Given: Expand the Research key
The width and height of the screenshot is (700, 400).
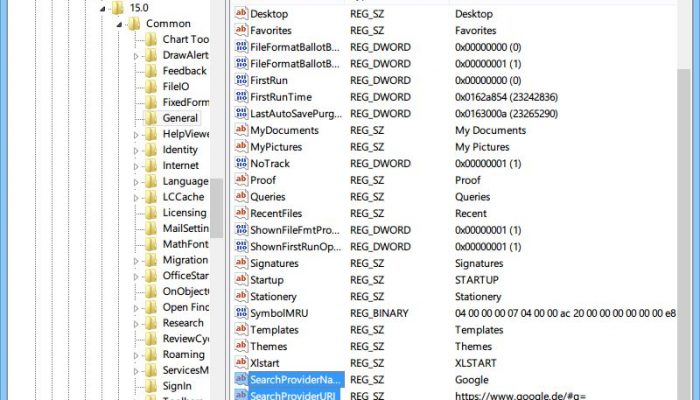Looking at the screenshot, I should [136, 324].
